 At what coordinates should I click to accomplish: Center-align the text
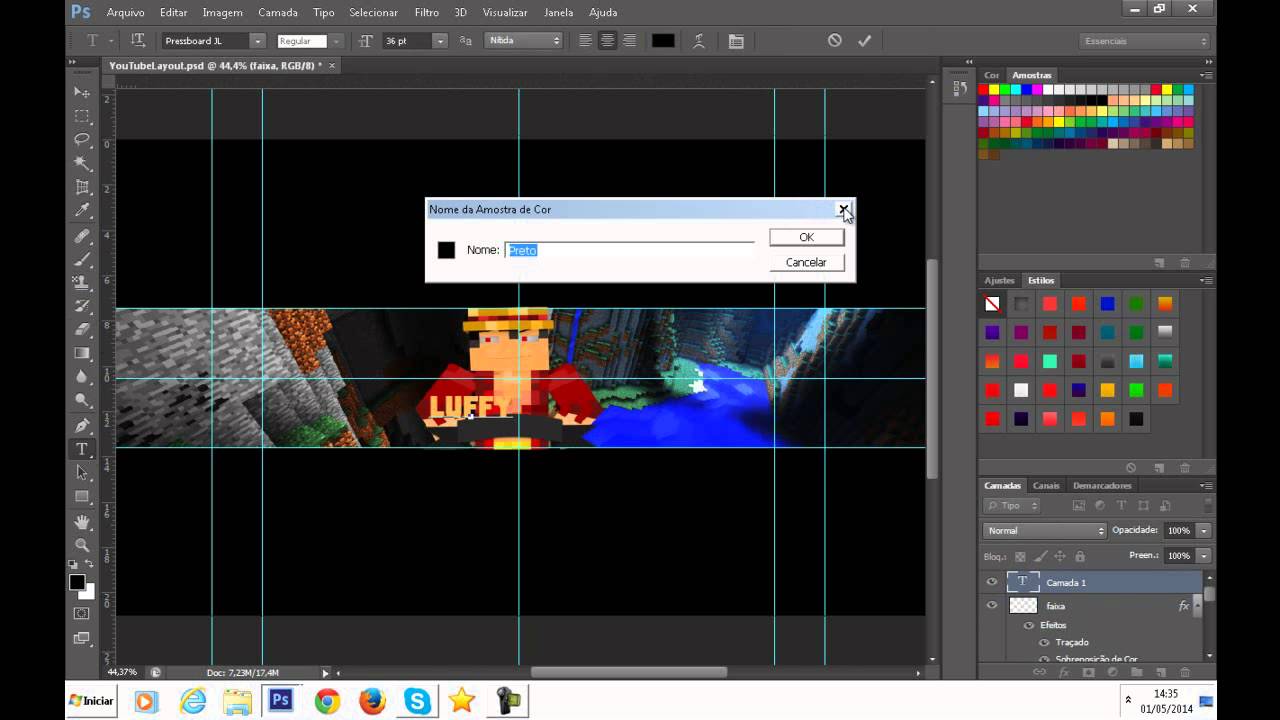(607, 41)
